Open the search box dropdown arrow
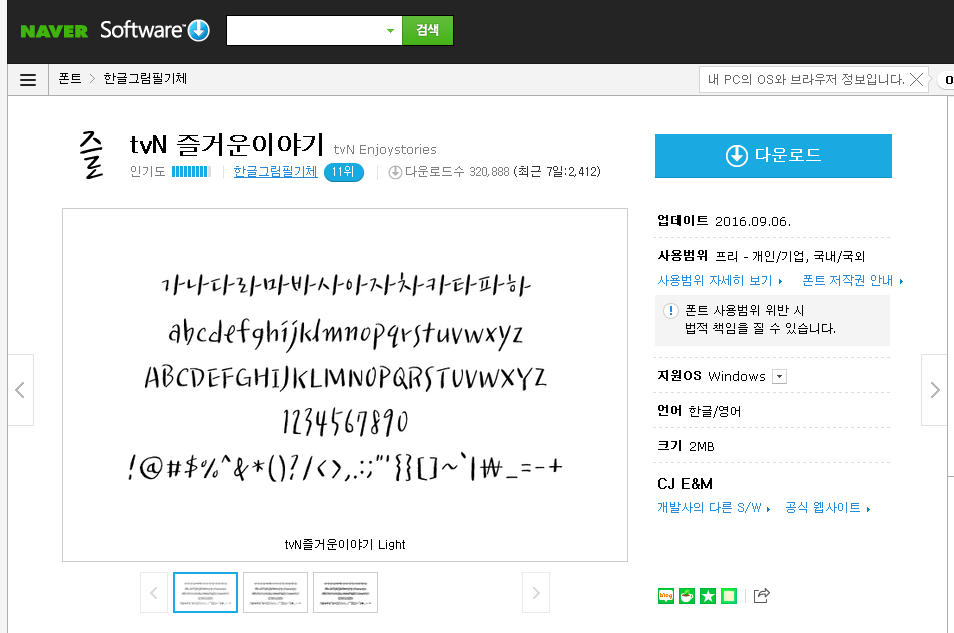The image size is (954, 633). (391, 30)
